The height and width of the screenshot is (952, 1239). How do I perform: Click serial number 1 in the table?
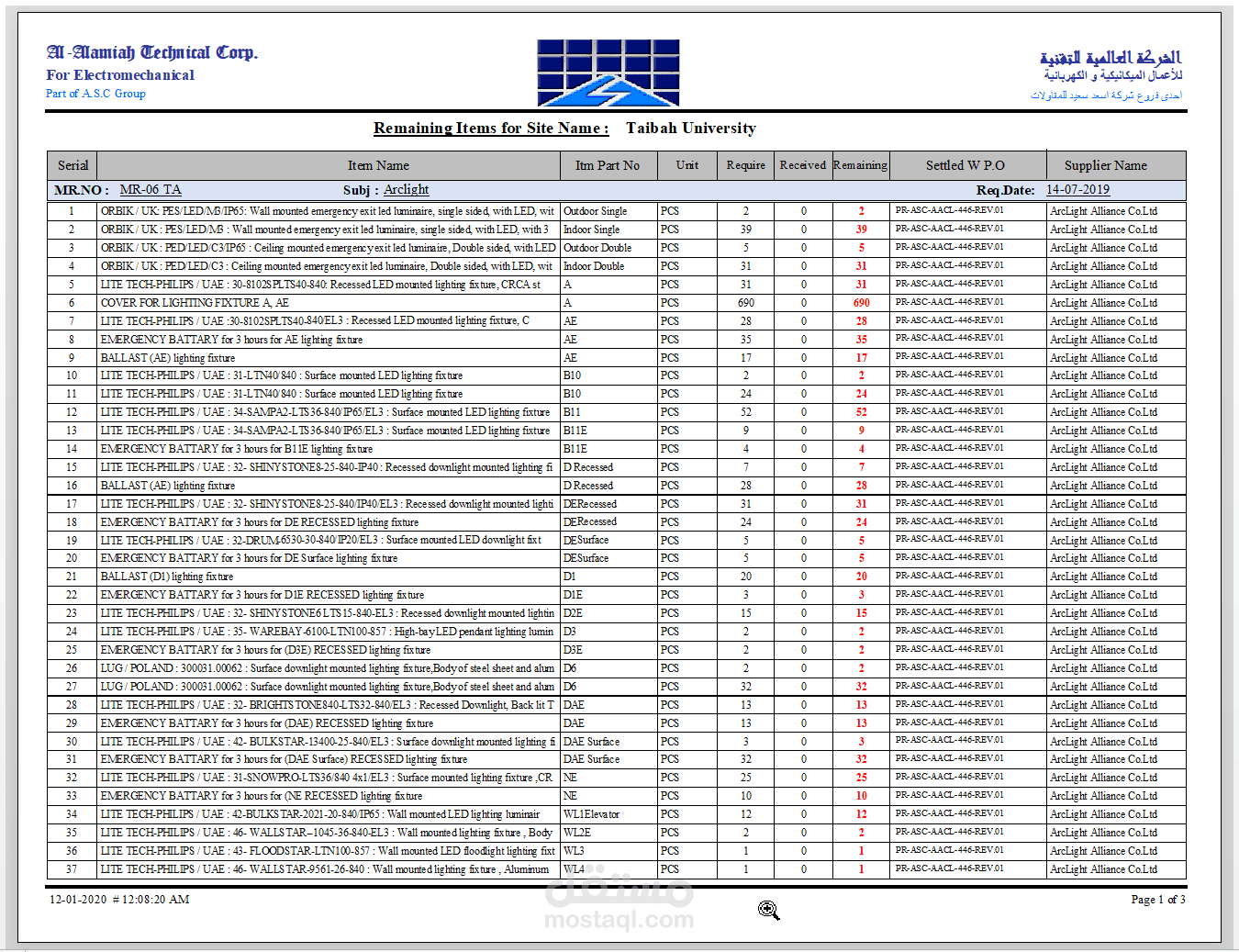pyautogui.click(x=72, y=211)
